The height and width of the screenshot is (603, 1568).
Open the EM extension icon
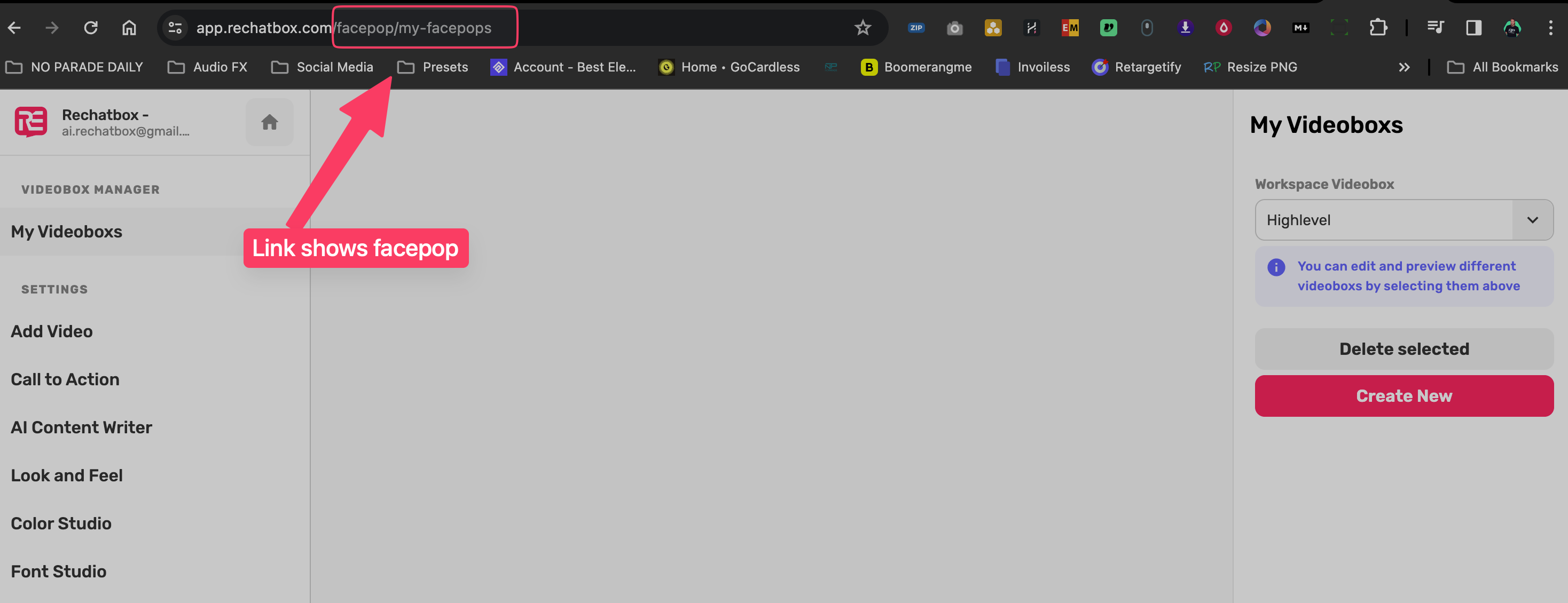point(1070,28)
